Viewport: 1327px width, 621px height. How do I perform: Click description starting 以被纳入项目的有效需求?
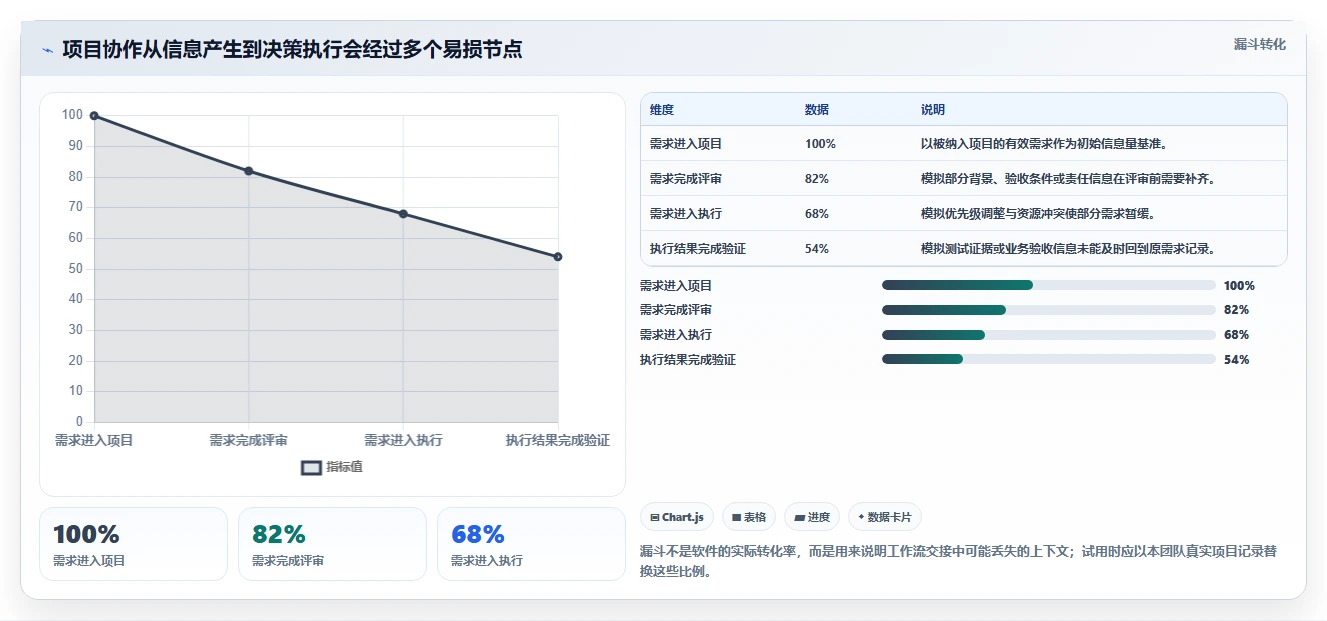1046,144
